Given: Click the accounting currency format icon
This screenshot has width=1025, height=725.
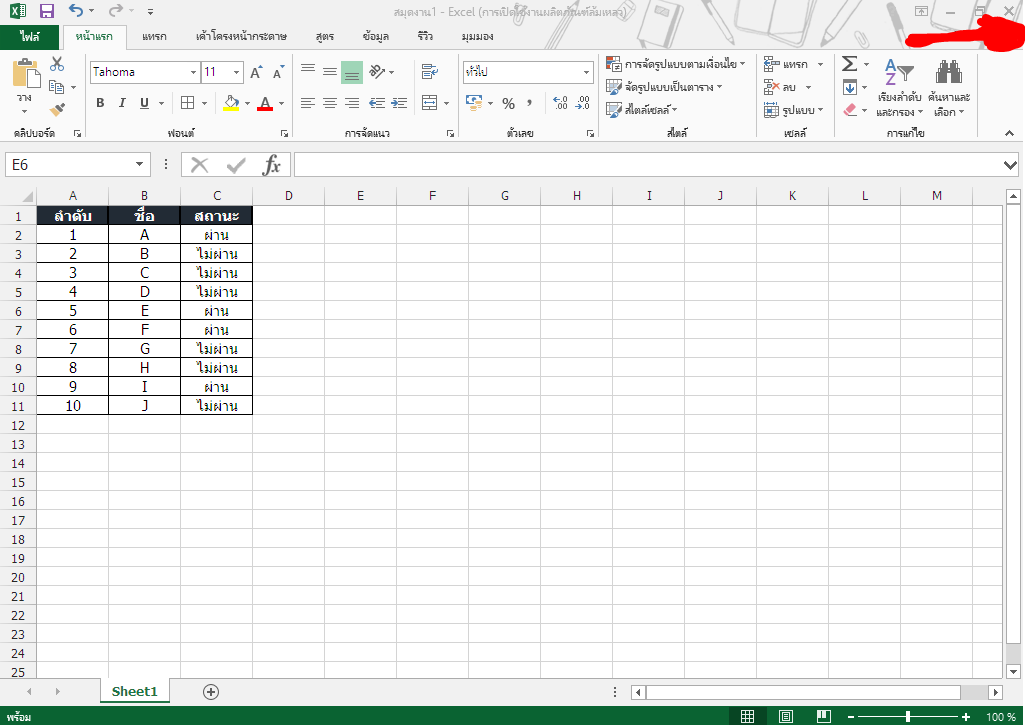Looking at the screenshot, I should tap(474, 103).
